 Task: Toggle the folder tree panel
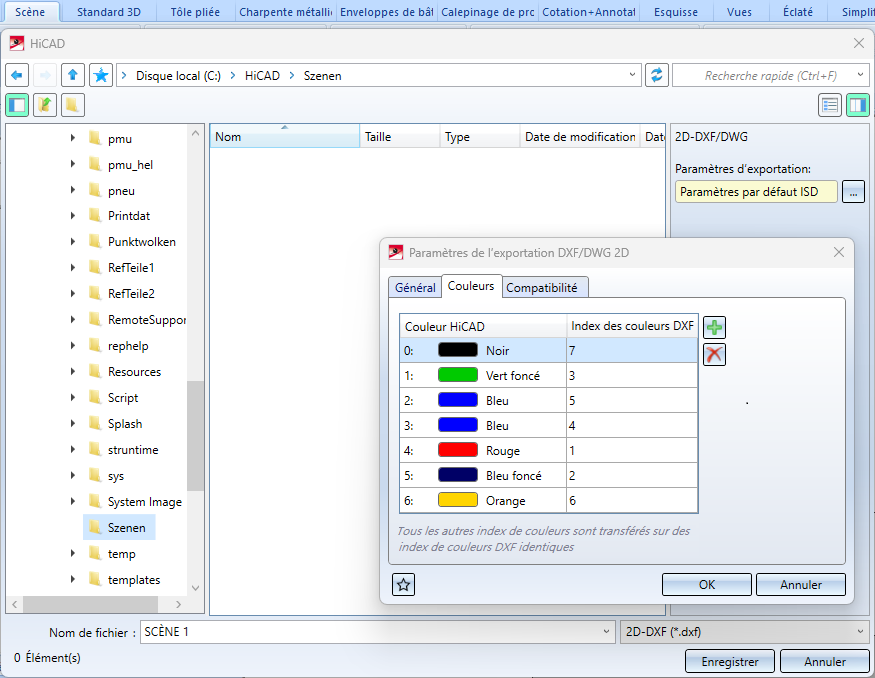pos(17,105)
